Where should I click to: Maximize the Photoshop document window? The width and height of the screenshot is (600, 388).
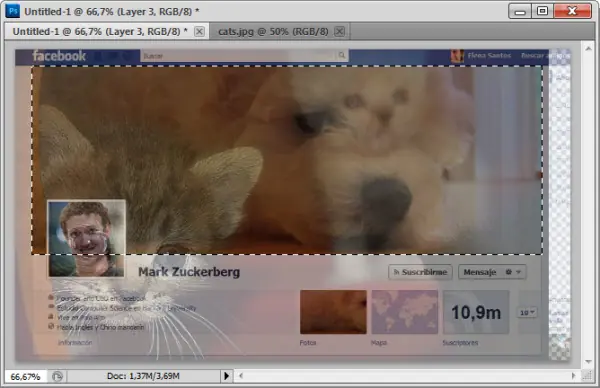(x=542, y=11)
